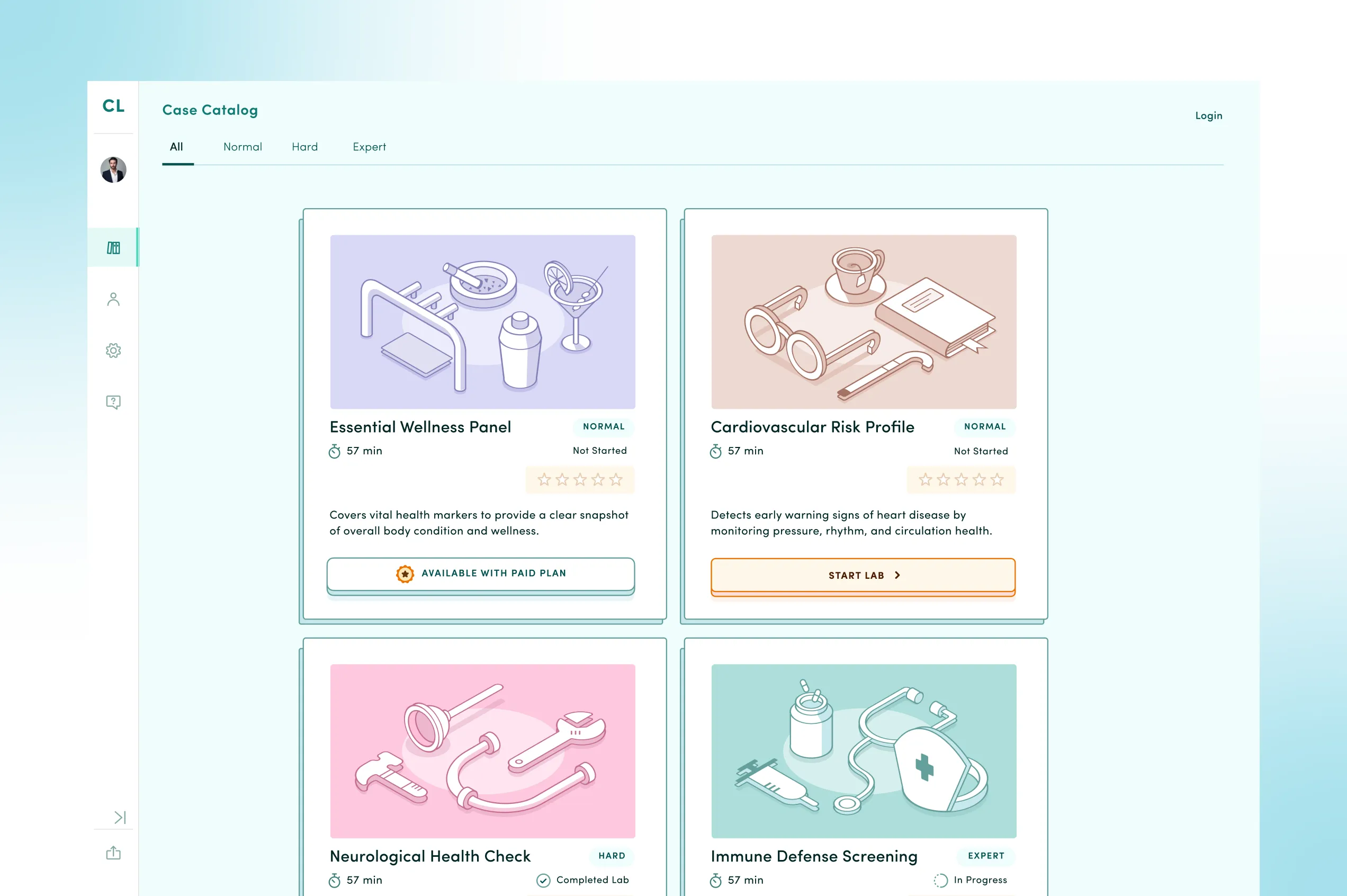Switch to the Hard tab
The height and width of the screenshot is (896, 1347).
point(304,147)
